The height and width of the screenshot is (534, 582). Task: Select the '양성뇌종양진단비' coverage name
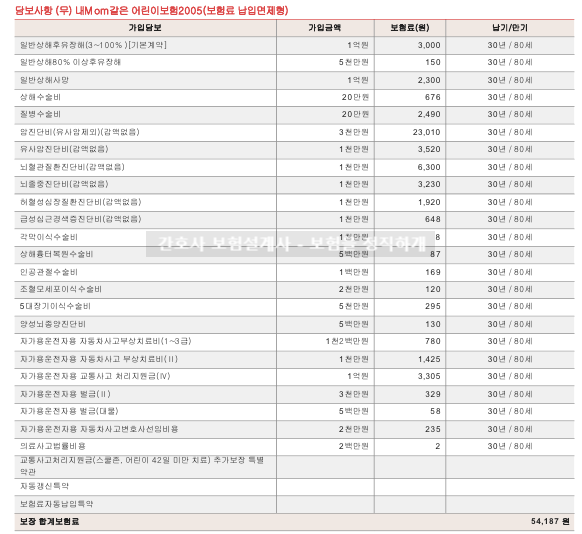pyautogui.click(x=53, y=324)
